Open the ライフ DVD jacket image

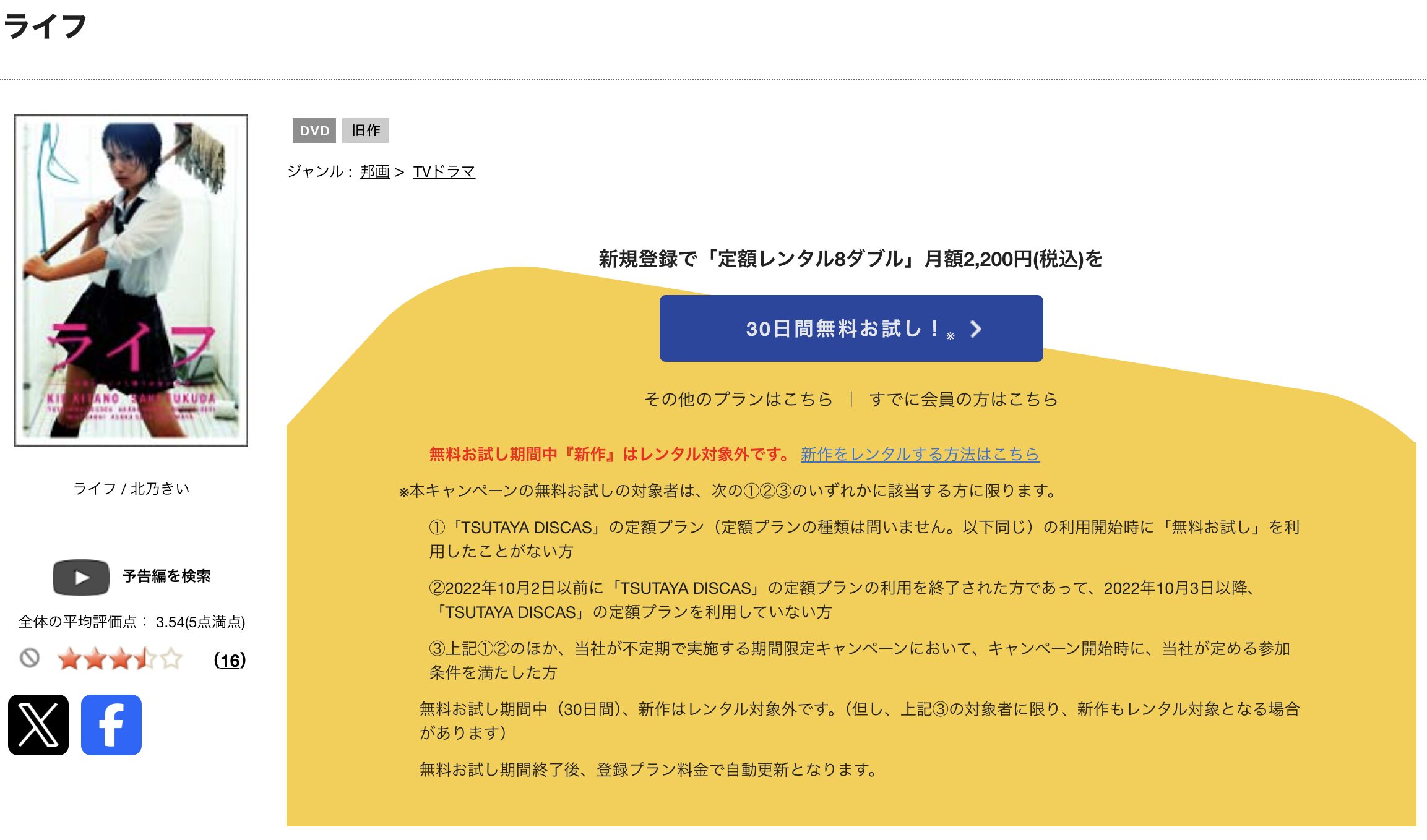131,281
